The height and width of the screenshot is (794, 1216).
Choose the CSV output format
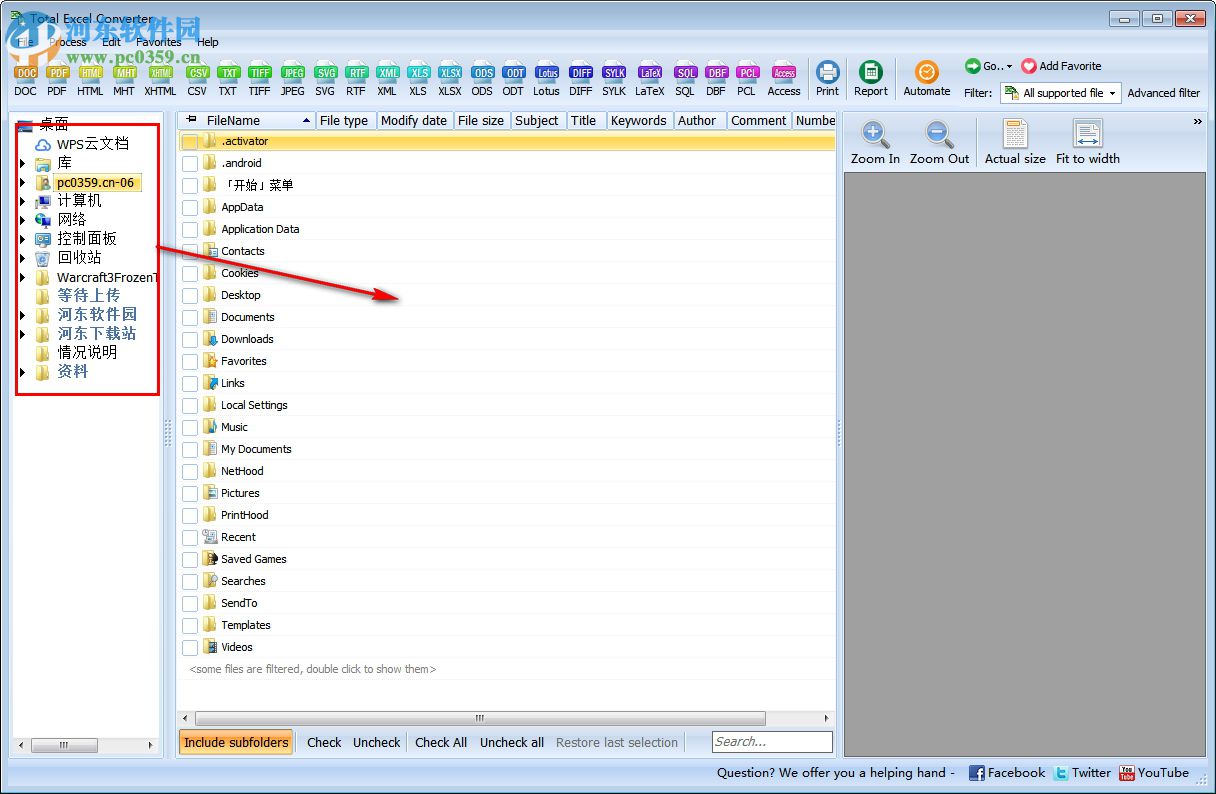click(x=197, y=79)
